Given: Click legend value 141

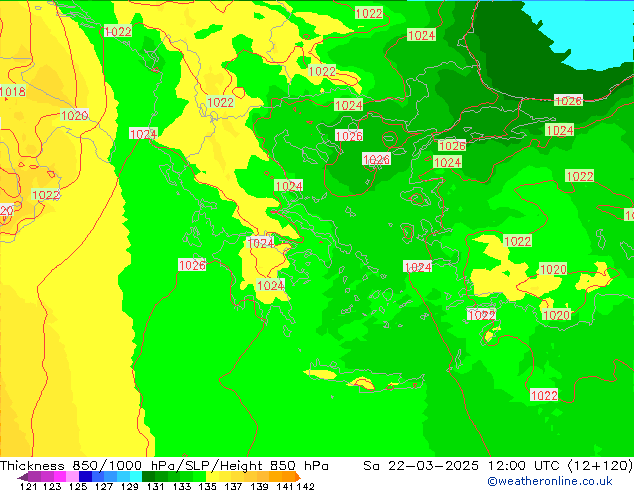Looking at the screenshot, I should 285,486.
